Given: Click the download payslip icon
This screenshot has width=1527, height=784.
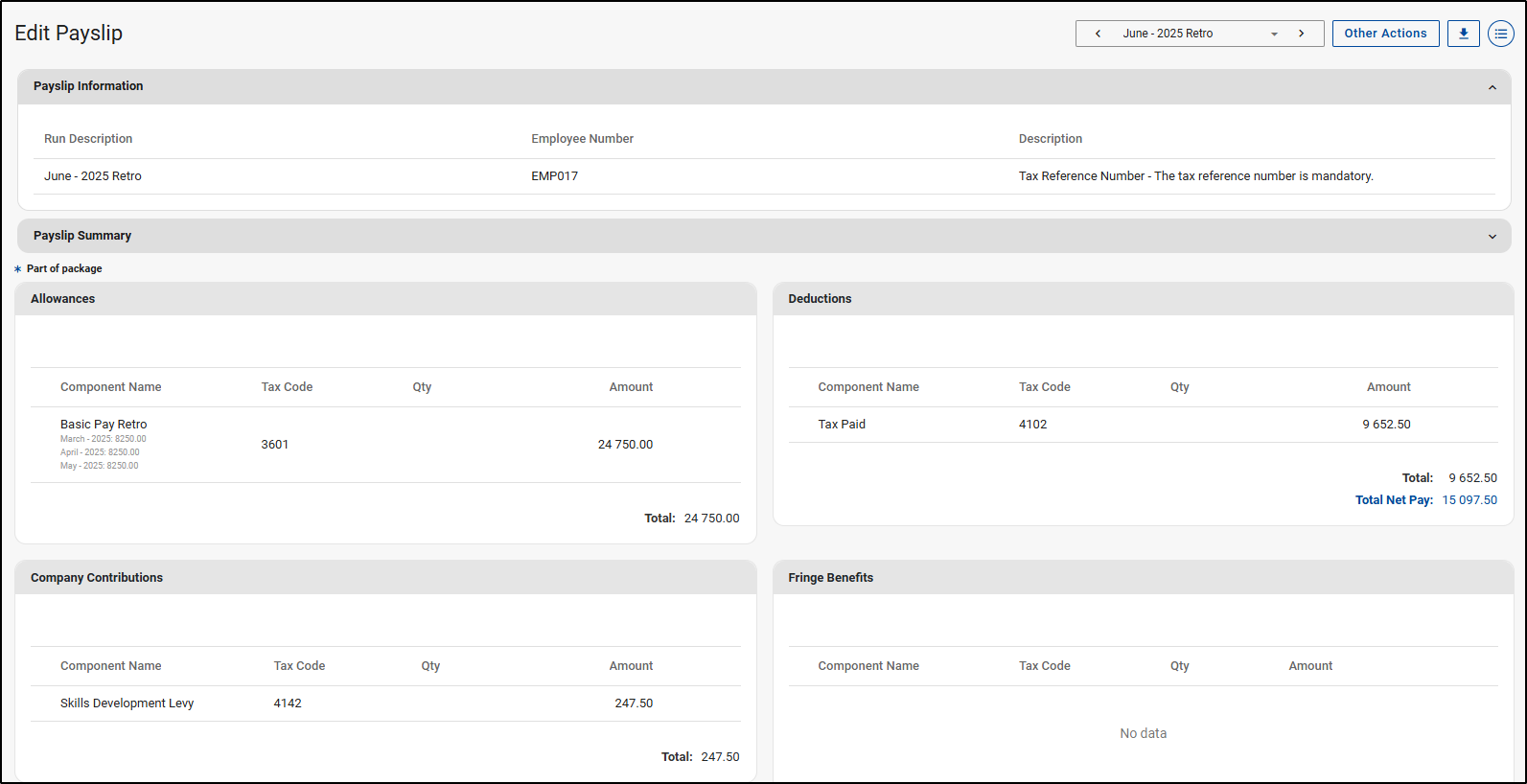Looking at the screenshot, I should click(x=1463, y=34).
